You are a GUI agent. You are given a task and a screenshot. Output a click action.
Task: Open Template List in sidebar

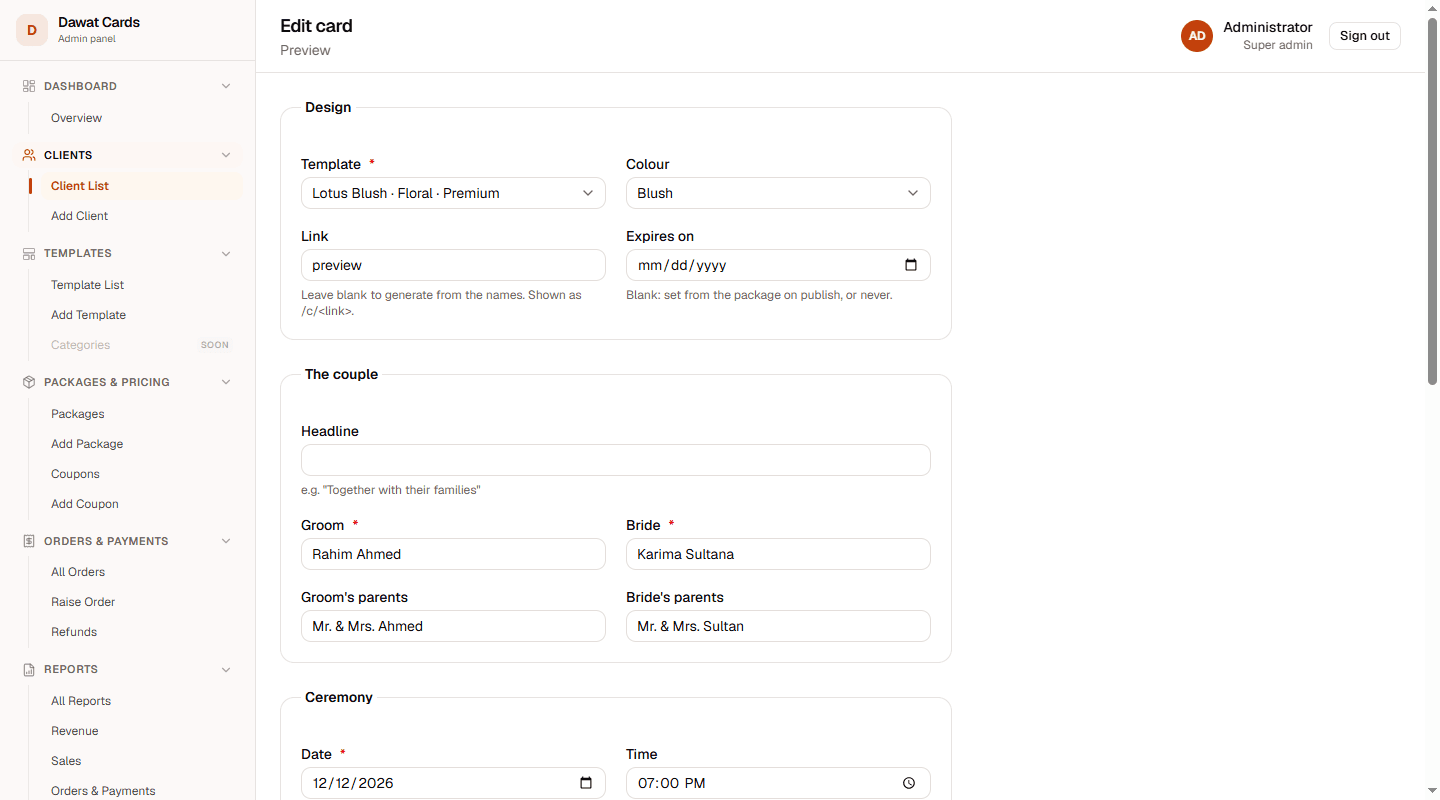87,285
